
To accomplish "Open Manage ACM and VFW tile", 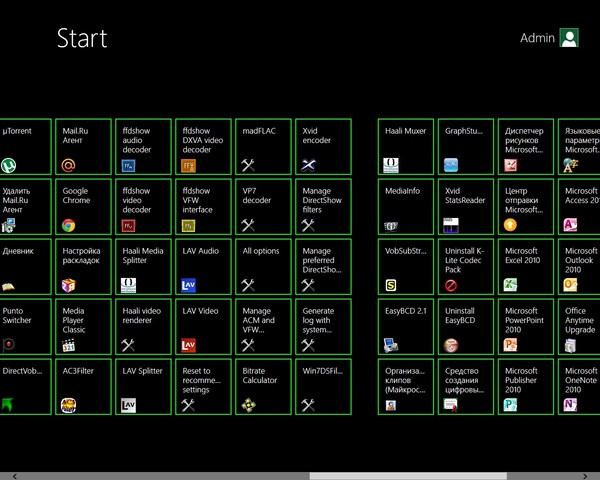I will pyautogui.click(x=264, y=327).
